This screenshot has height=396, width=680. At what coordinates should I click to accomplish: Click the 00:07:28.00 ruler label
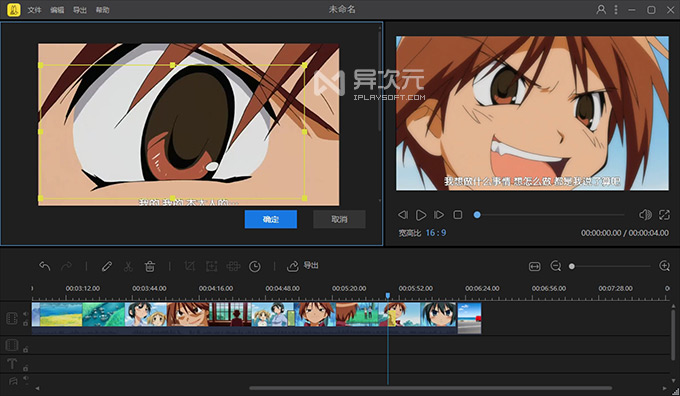(615, 288)
